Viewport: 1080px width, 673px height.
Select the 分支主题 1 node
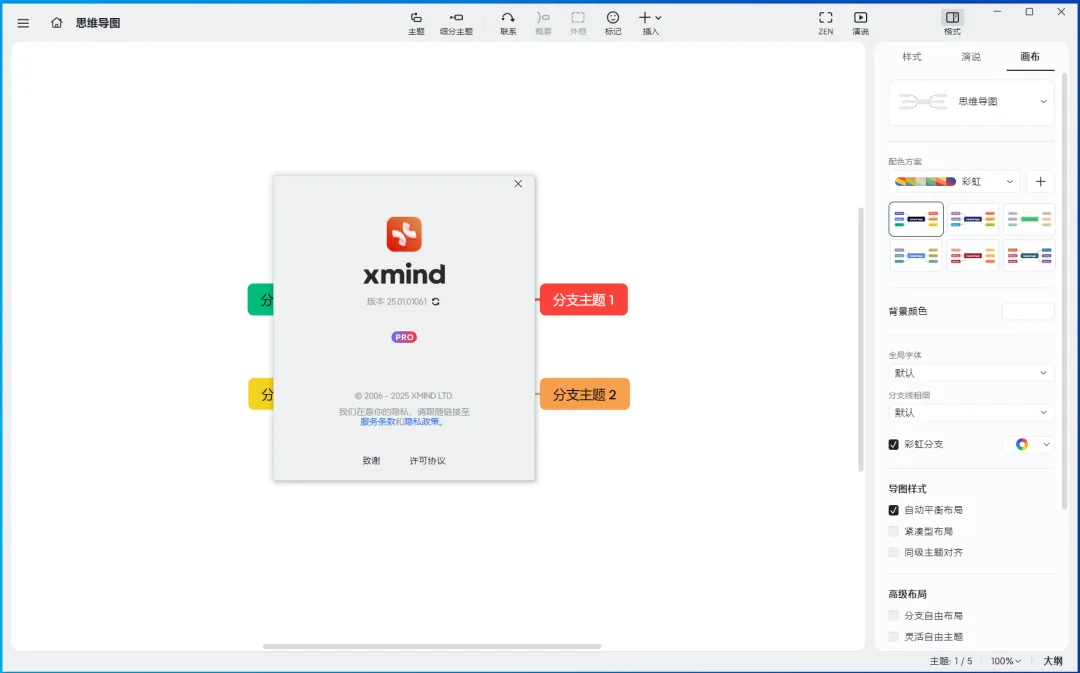pyautogui.click(x=583, y=300)
